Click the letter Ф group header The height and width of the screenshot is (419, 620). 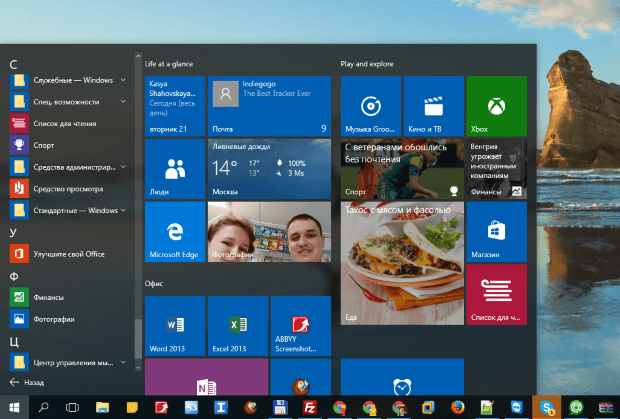(x=13, y=276)
